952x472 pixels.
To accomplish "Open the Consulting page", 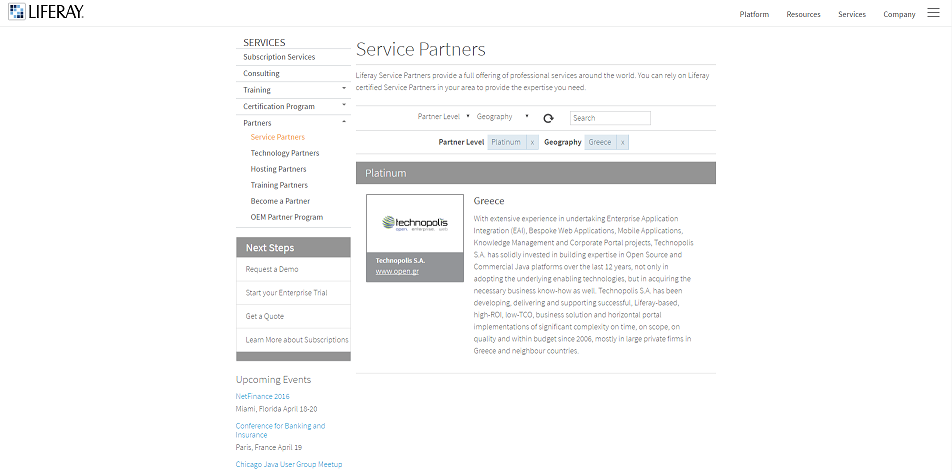I will tap(261, 74).
